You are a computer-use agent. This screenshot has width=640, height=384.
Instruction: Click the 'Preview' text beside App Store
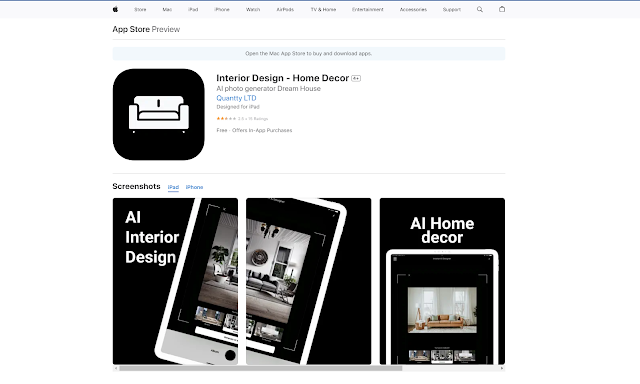166,29
